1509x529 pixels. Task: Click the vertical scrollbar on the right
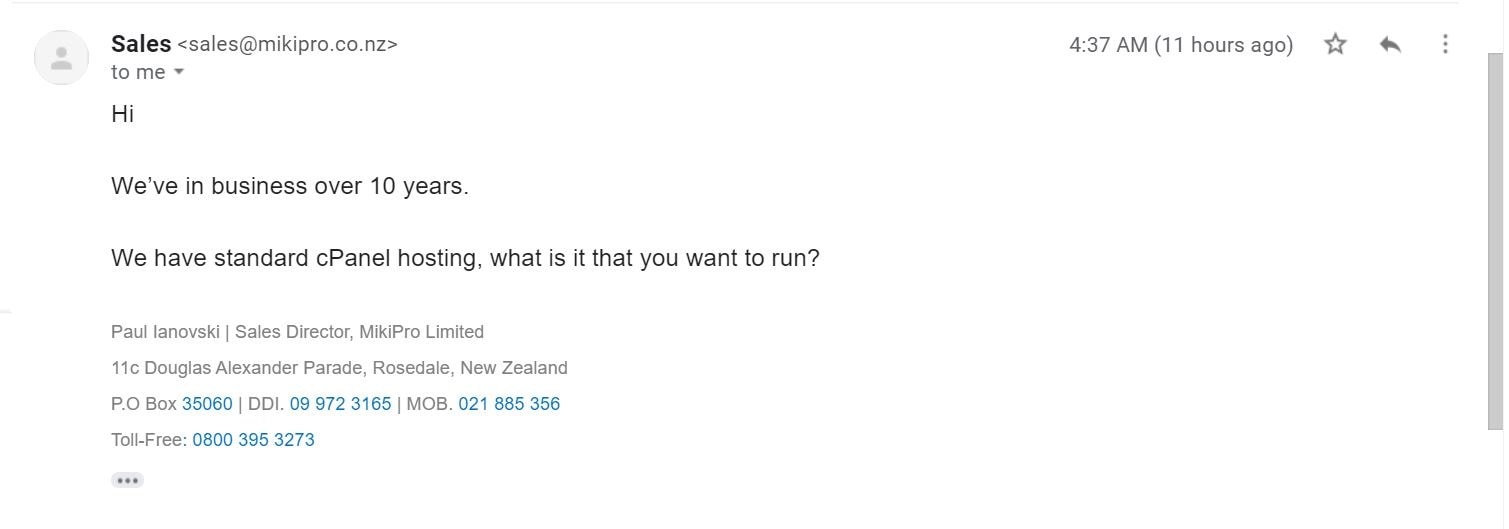pos(1496,240)
